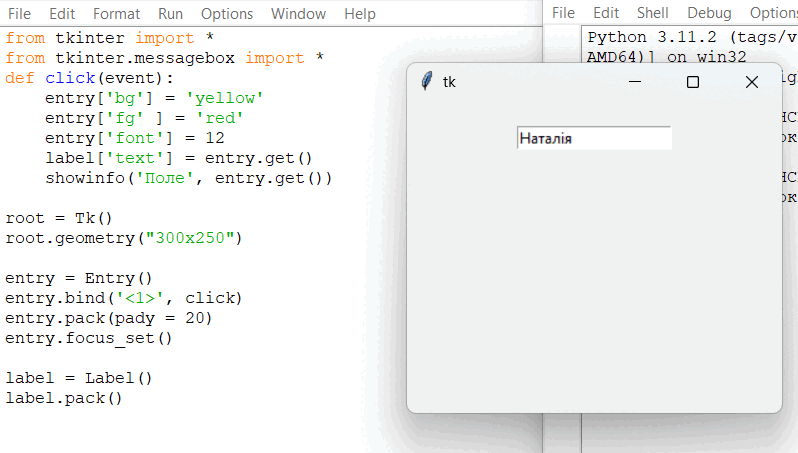
Task: Click the label.pack() line
Action: click(64, 398)
